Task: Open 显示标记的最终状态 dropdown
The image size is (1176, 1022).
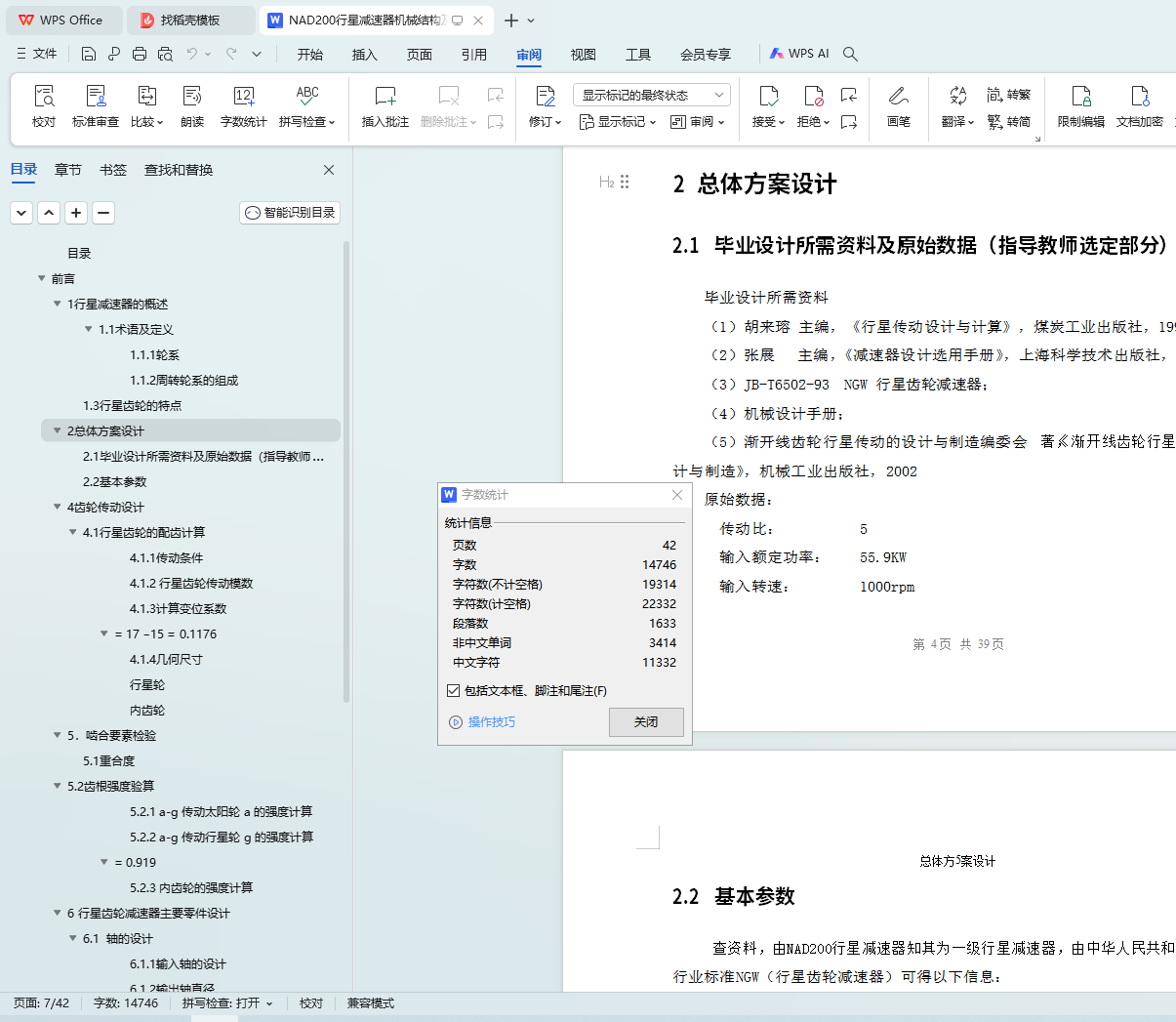Action: (651, 95)
